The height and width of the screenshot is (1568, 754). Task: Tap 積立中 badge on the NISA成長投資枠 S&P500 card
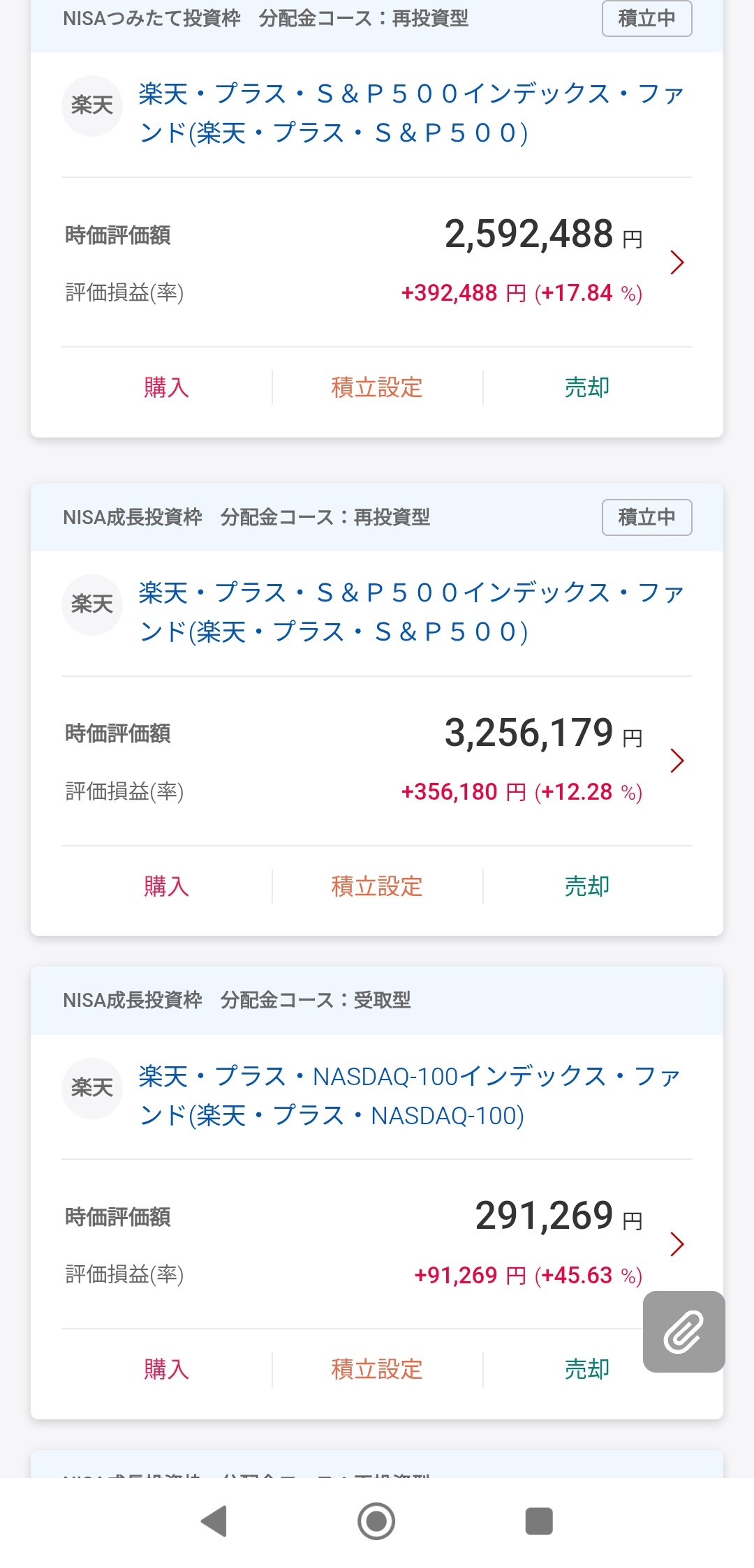(x=646, y=517)
